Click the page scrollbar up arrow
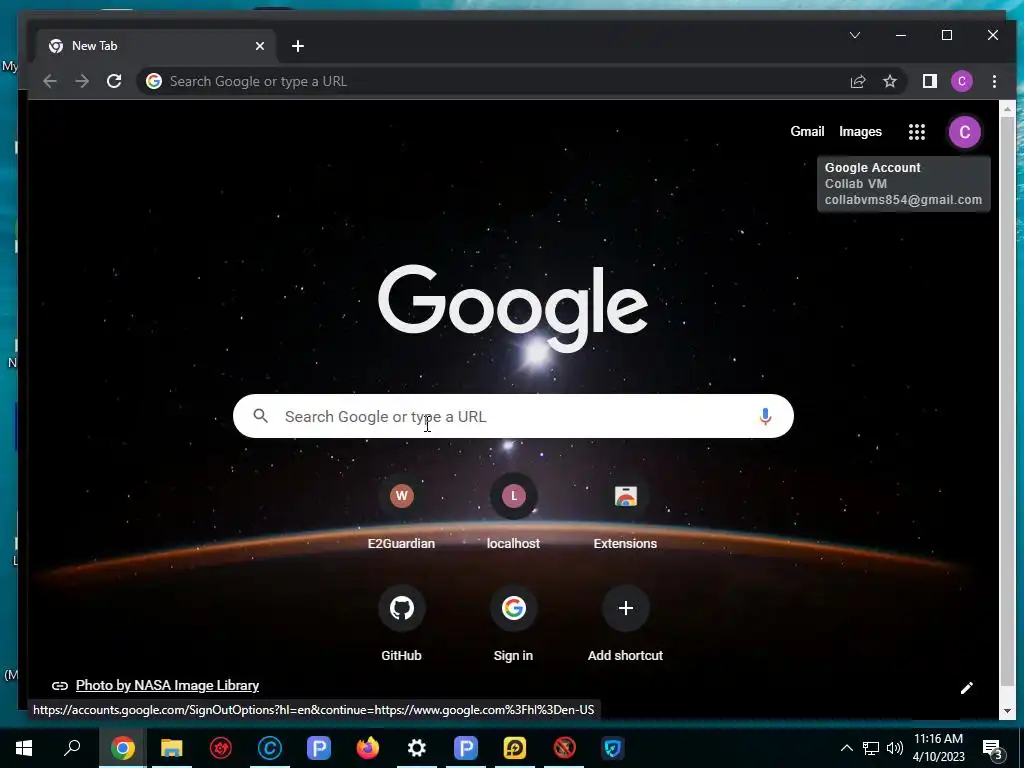The image size is (1024, 768). coord(1007,110)
